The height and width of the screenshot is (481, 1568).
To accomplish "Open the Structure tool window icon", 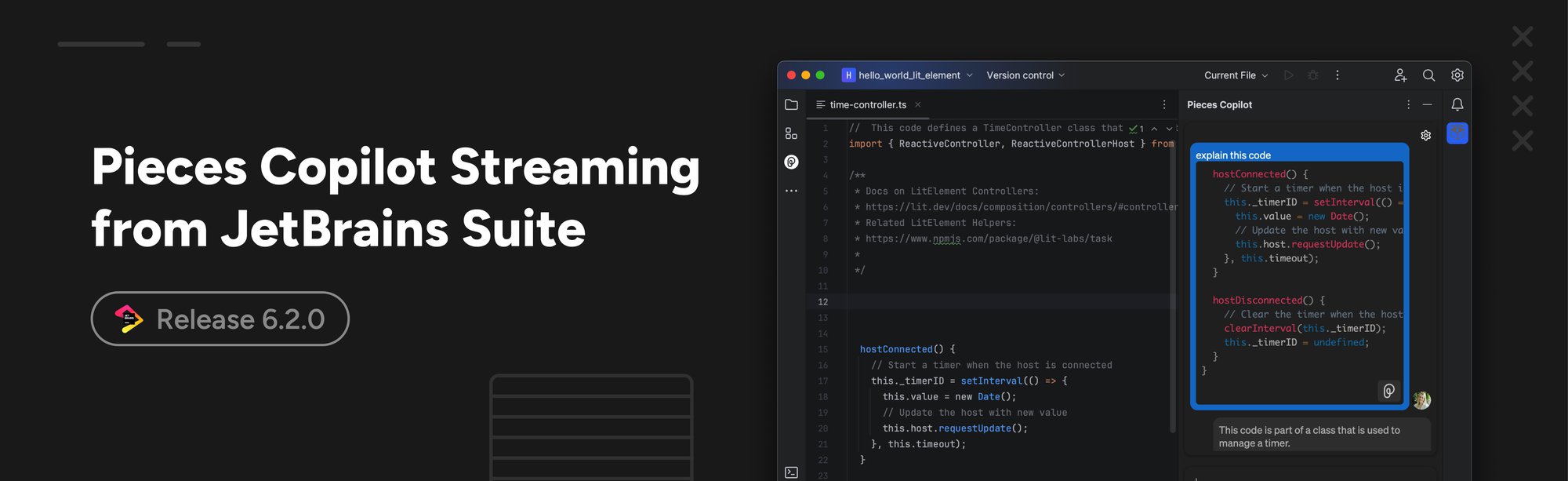I will pyautogui.click(x=791, y=133).
